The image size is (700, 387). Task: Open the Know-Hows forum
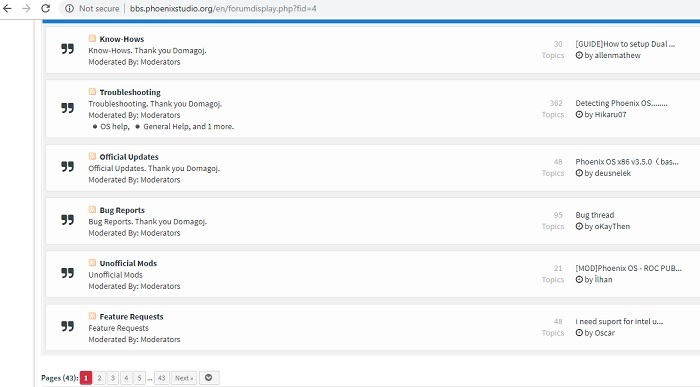(121, 39)
